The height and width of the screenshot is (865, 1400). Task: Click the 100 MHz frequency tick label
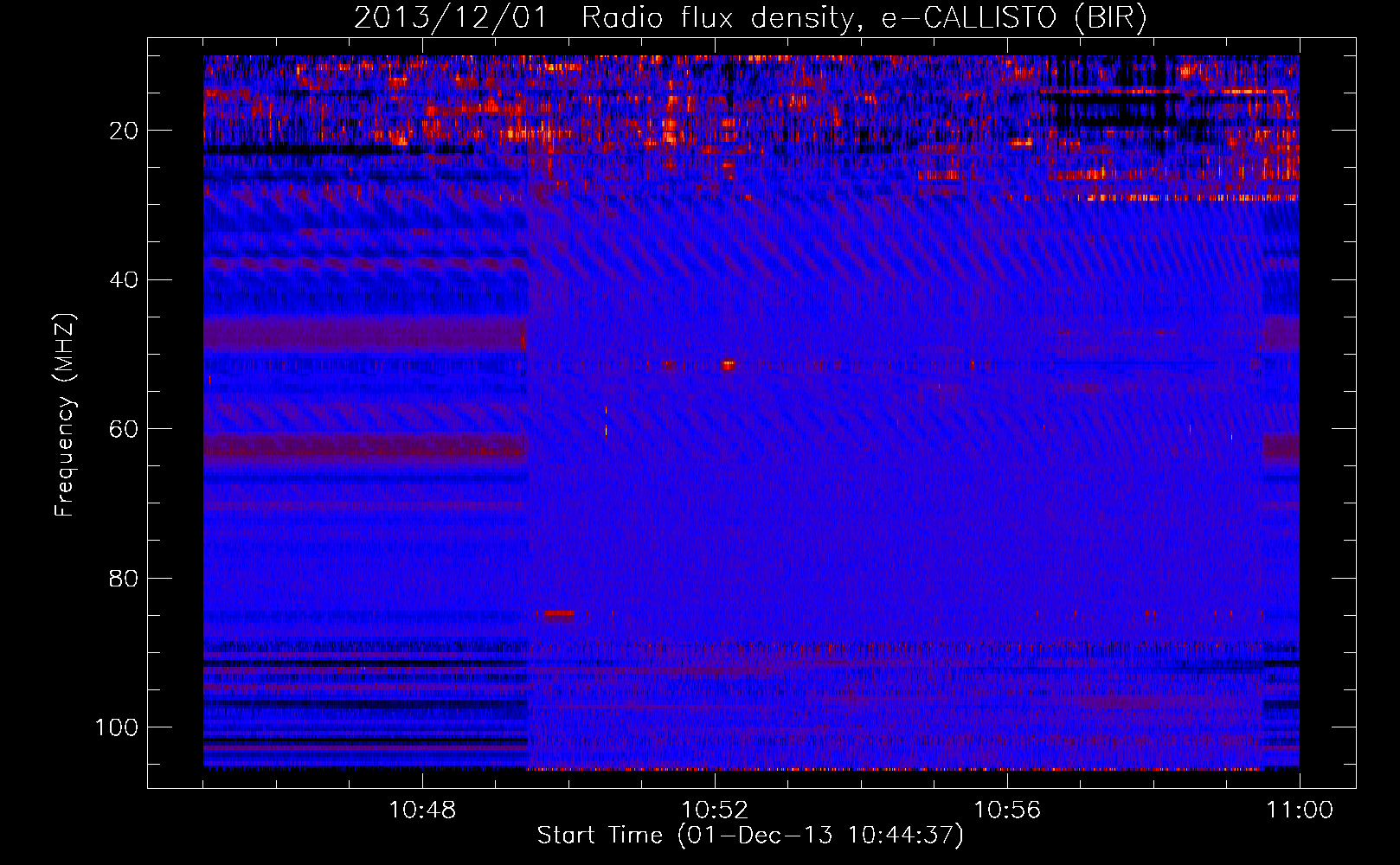(117, 727)
